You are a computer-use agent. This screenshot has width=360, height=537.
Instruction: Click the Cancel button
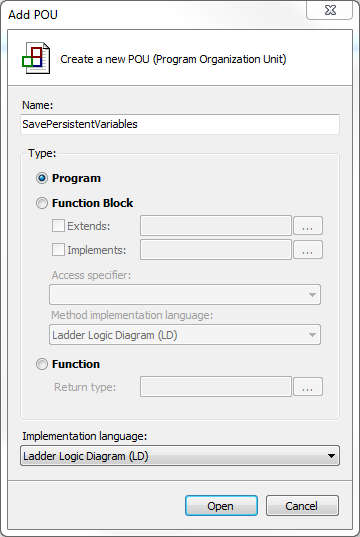pos(302,505)
